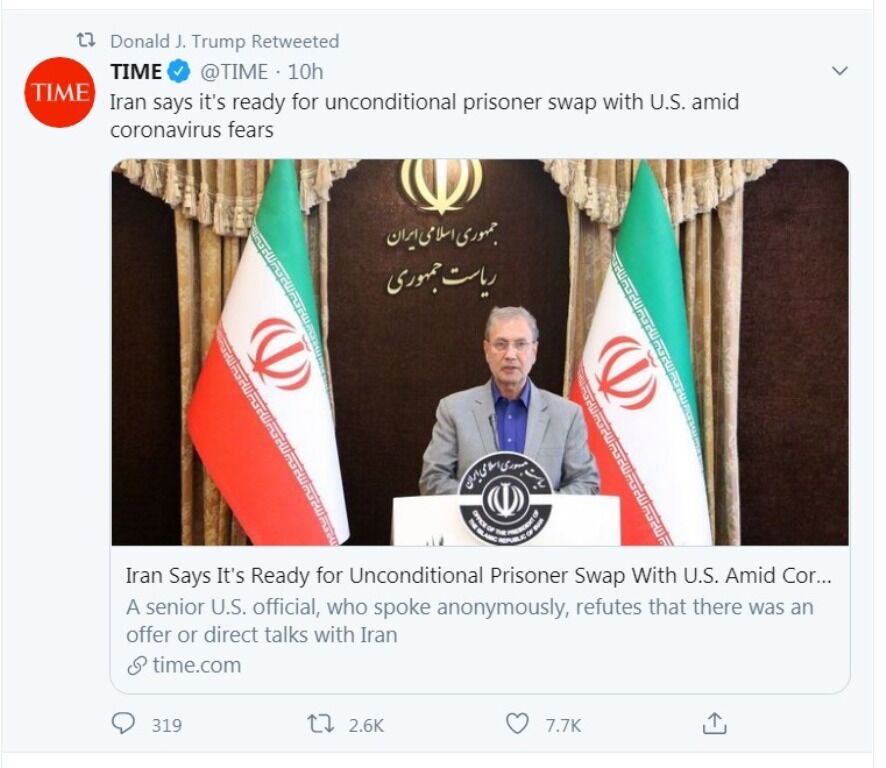Image resolution: width=886 pixels, height=768 pixels.
Task: Click the reply speech bubble icon
Action: click(x=123, y=724)
